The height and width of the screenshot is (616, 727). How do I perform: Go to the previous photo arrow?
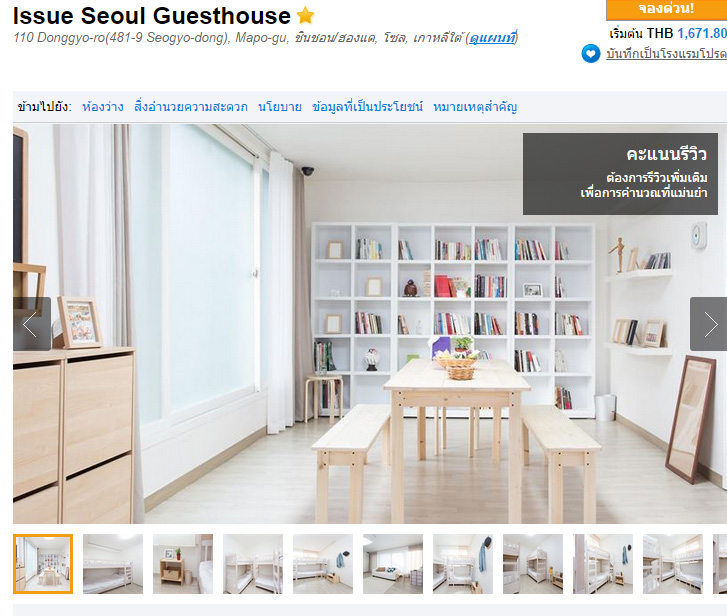pyautogui.click(x=32, y=324)
